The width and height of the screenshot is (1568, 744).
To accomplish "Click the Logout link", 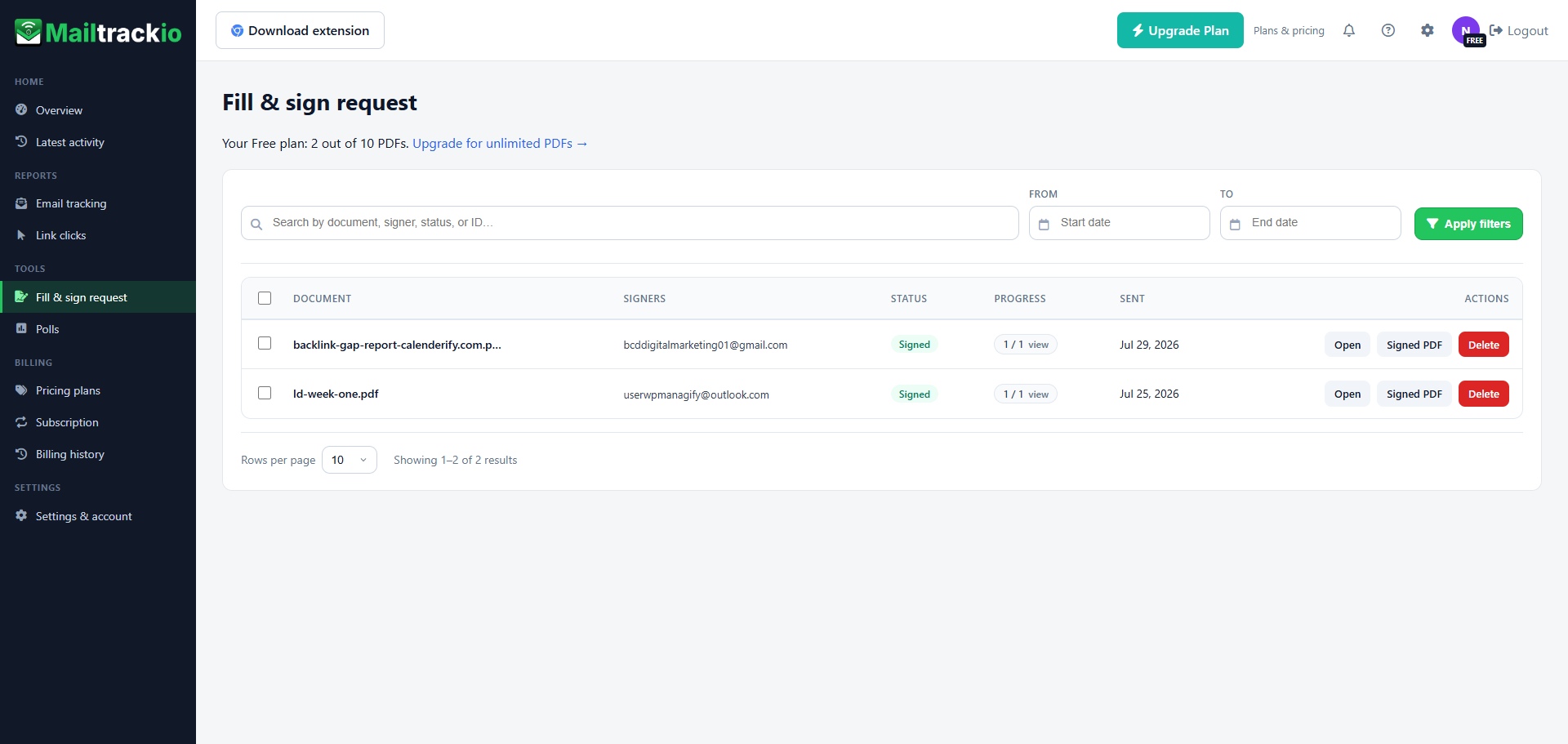I will (1519, 30).
